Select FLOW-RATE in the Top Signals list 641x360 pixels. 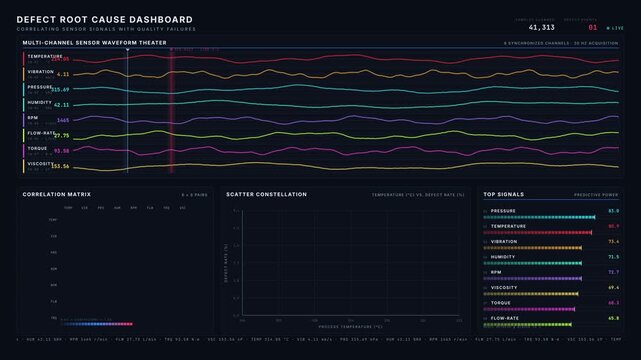tap(504, 318)
